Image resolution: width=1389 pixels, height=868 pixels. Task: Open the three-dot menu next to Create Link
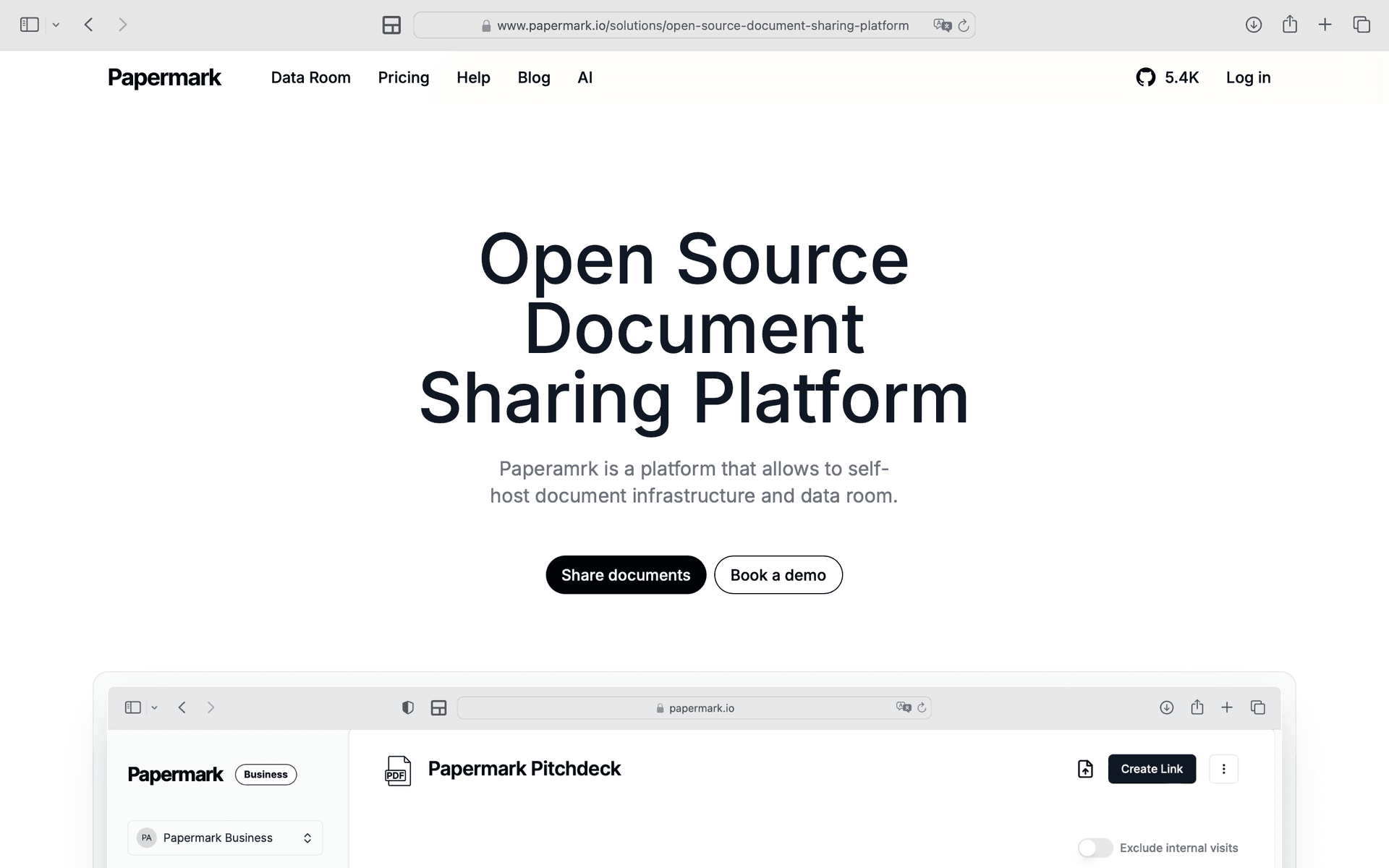1223,769
